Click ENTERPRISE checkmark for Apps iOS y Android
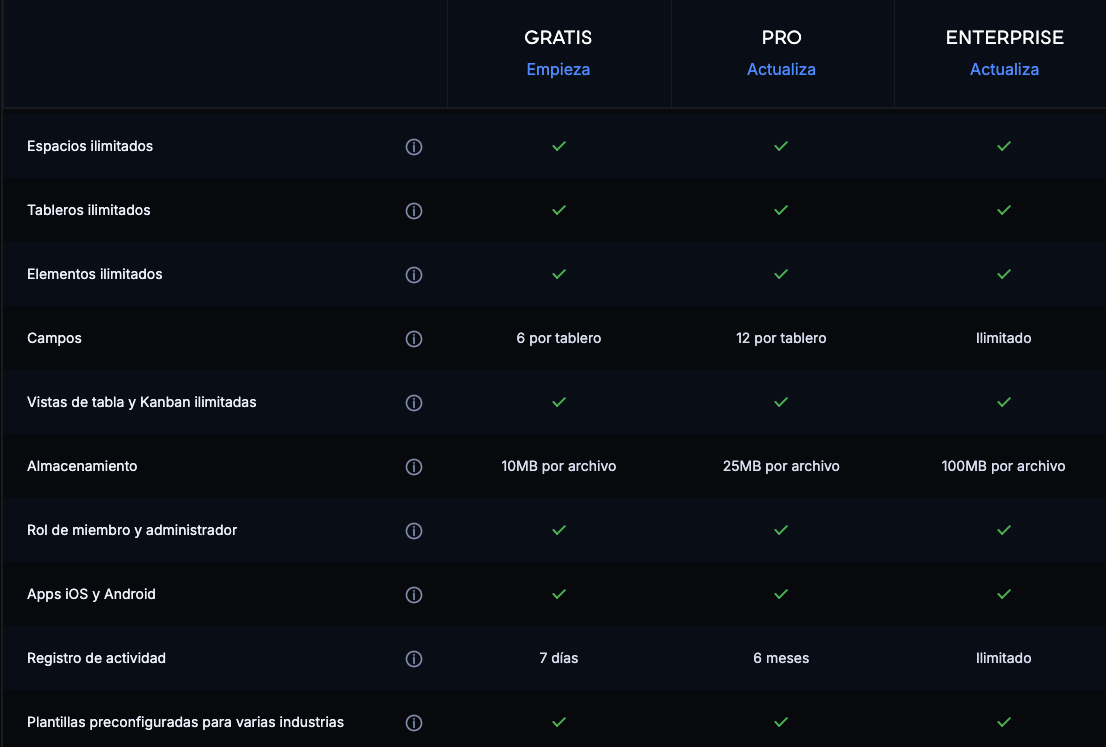The width and height of the screenshot is (1106, 747). (x=1004, y=594)
